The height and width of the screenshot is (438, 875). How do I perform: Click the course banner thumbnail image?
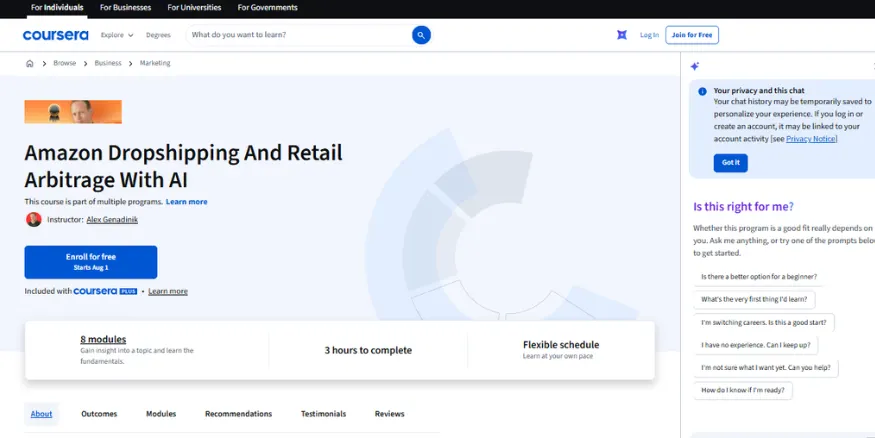[x=73, y=112]
